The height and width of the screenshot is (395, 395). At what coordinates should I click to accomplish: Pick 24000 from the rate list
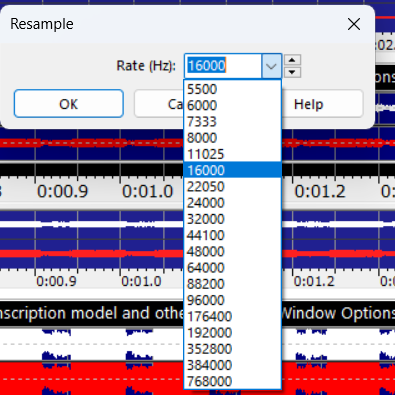[x=232, y=203]
